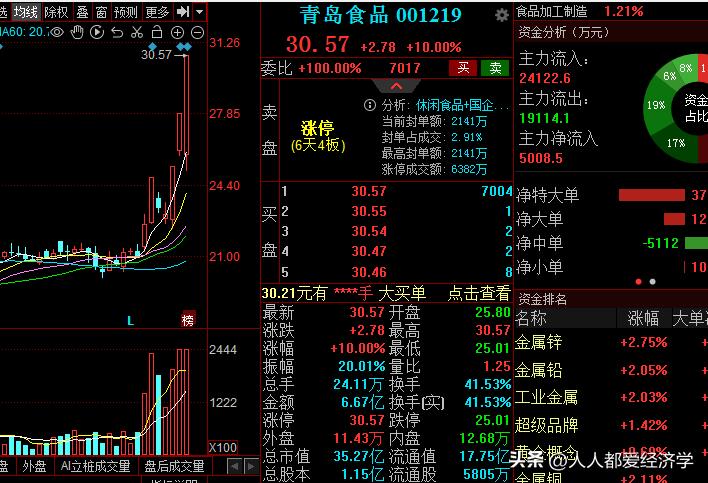
Task: Click the 资金排名 panel header
Action: (542, 299)
